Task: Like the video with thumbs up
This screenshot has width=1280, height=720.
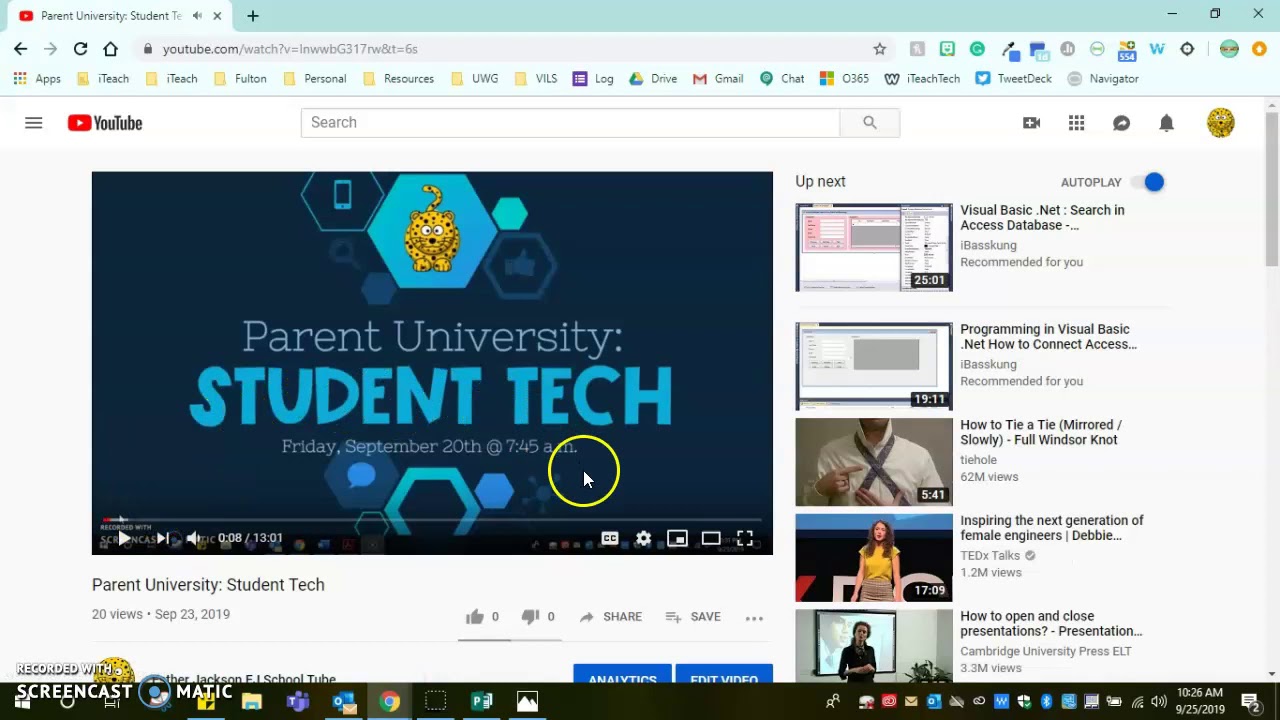Action: (x=482, y=617)
